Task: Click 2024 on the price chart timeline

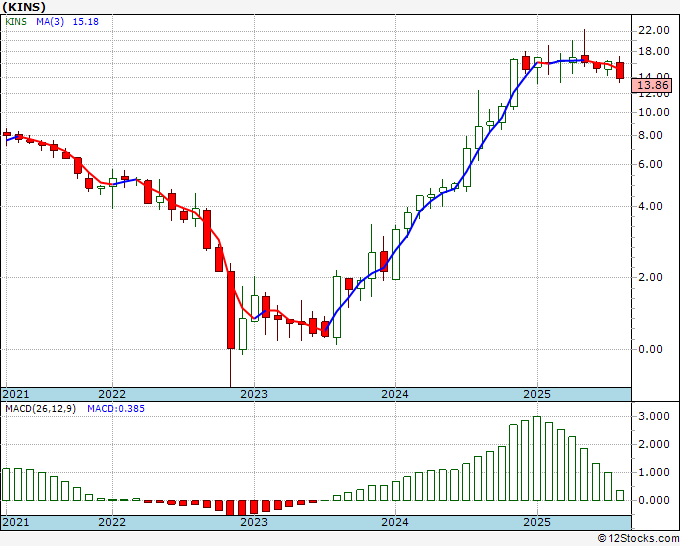Action: point(395,394)
